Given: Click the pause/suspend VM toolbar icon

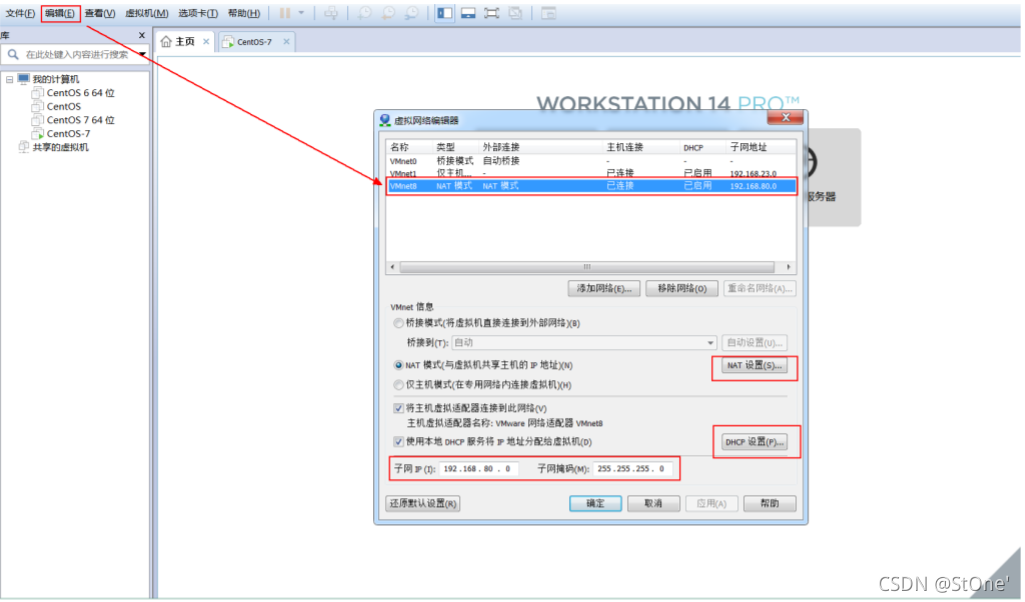Looking at the screenshot, I should point(285,13).
